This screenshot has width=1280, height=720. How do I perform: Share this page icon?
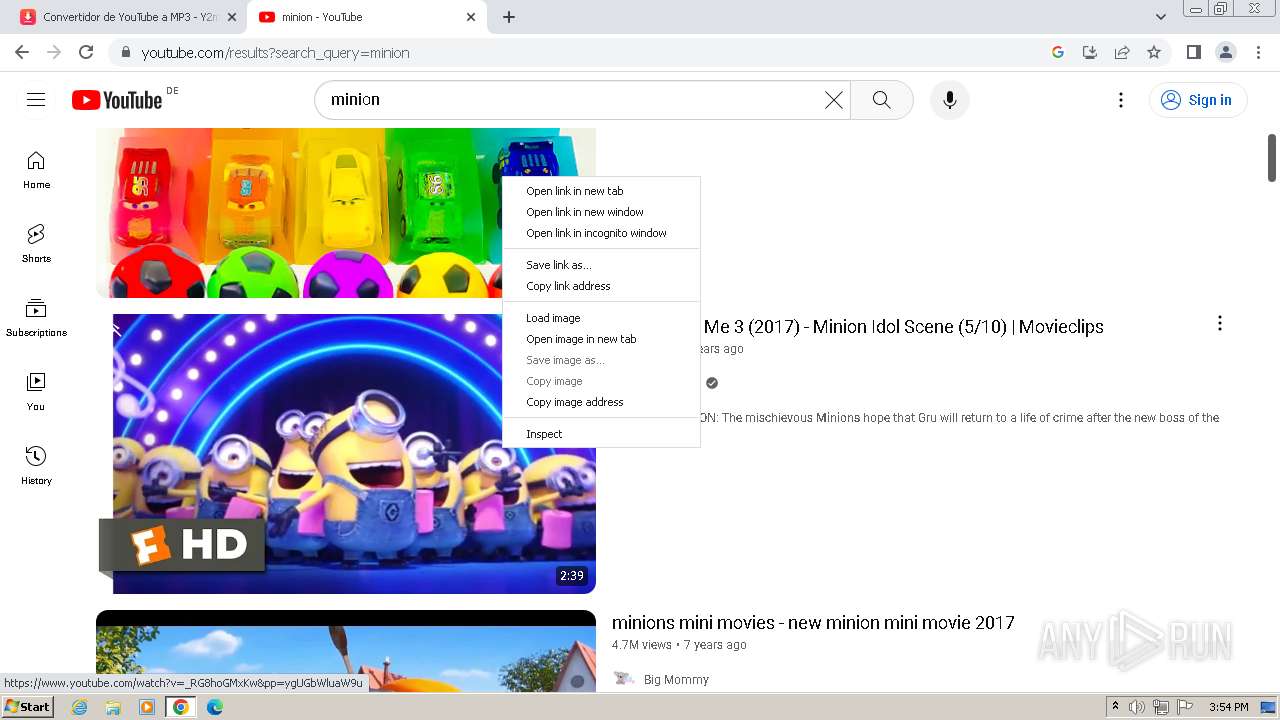point(1122,52)
